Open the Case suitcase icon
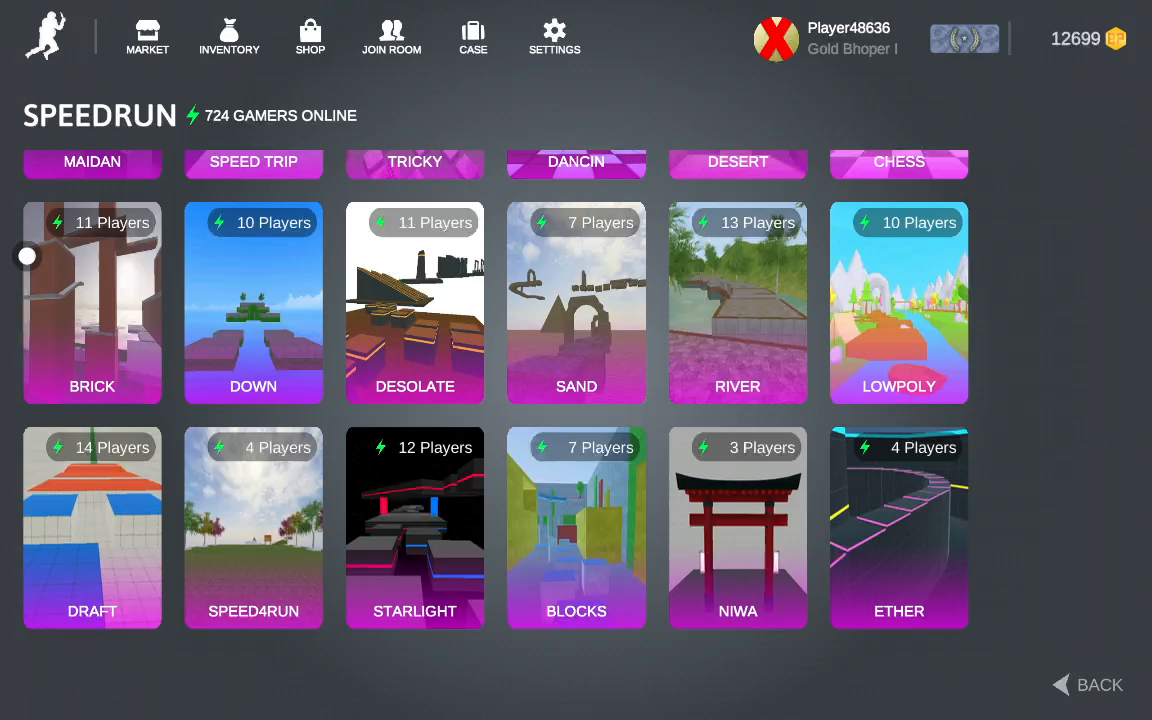The image size is (1152, 720). [473, 31]
